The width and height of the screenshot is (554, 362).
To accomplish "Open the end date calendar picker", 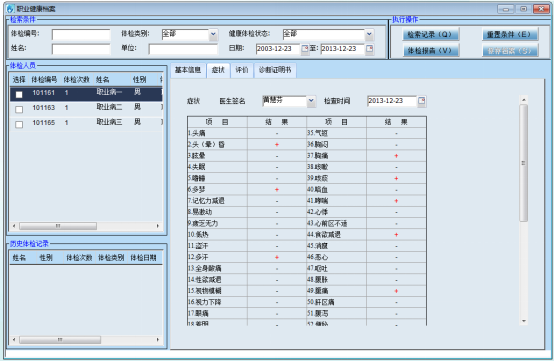I will (369, 49).
